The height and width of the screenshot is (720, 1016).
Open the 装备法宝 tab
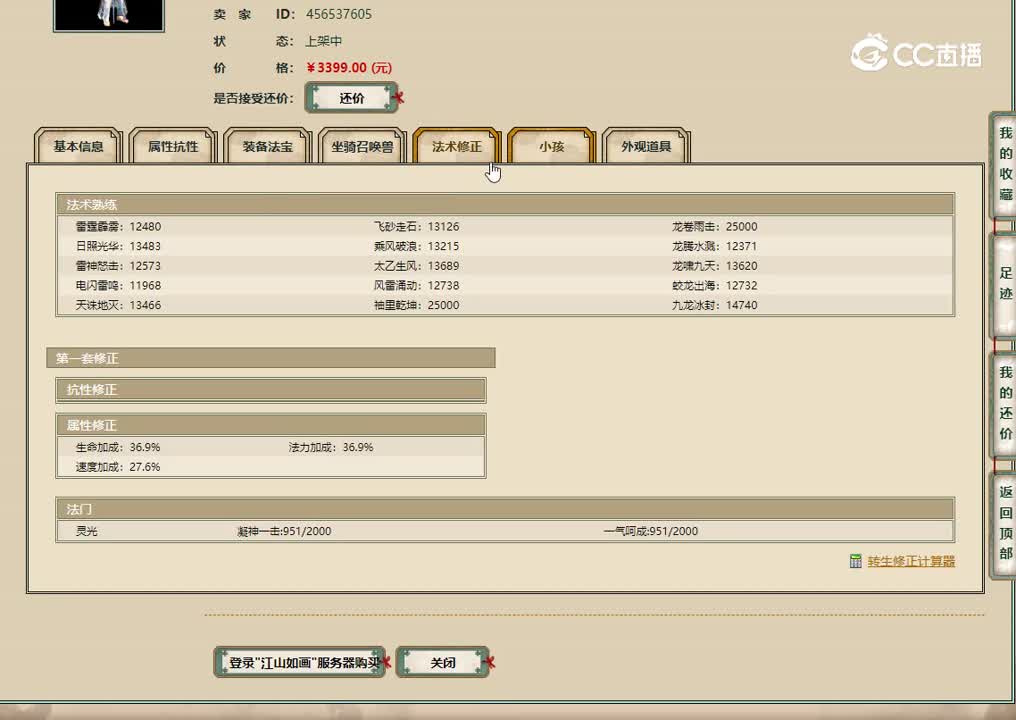coord(267,146)
